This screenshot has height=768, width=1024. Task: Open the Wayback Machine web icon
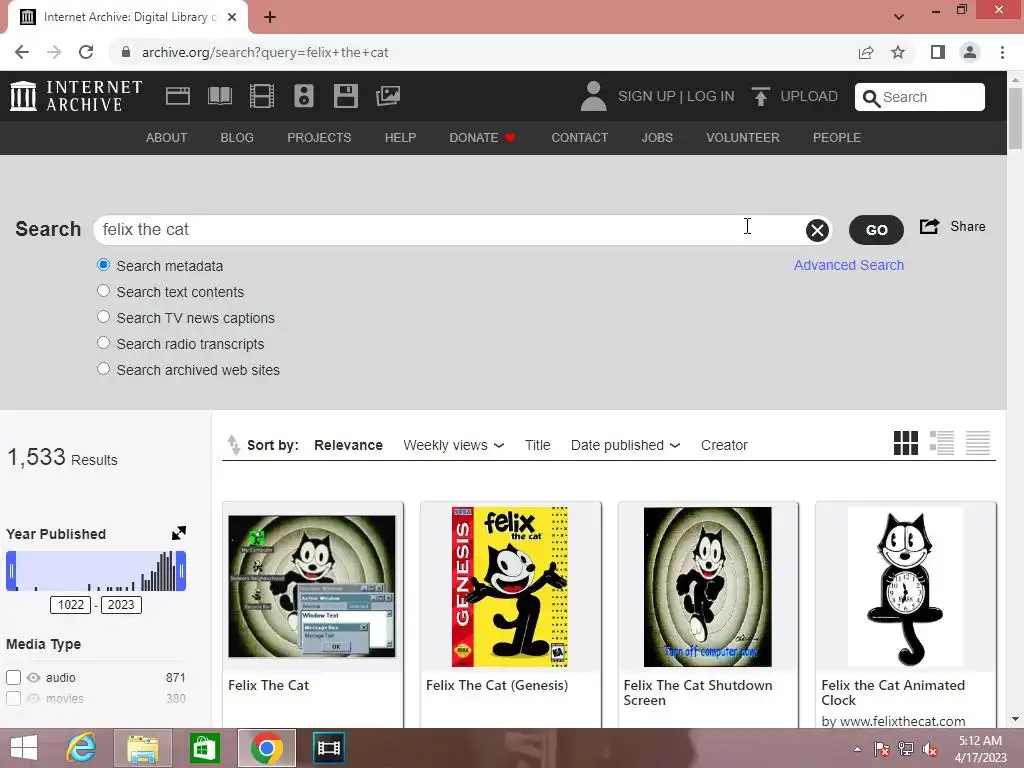pos(178,96)
